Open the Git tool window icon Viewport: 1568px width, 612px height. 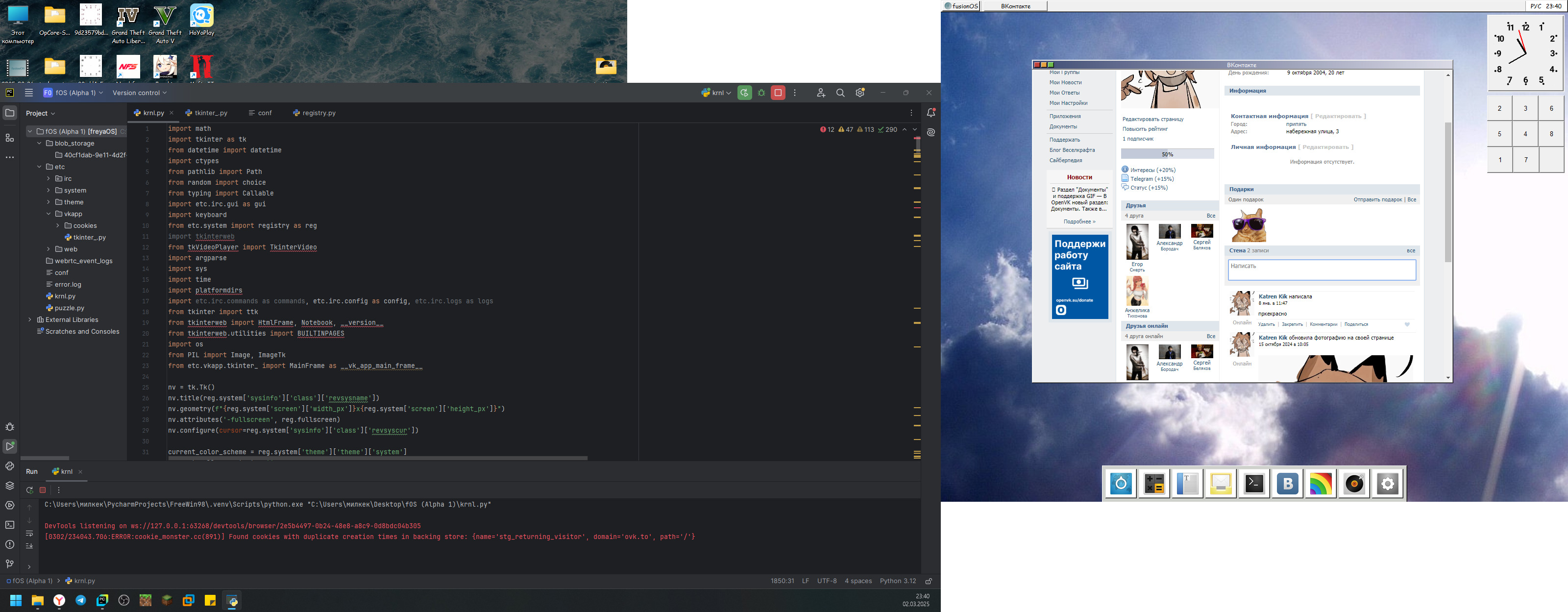(10, 563)
